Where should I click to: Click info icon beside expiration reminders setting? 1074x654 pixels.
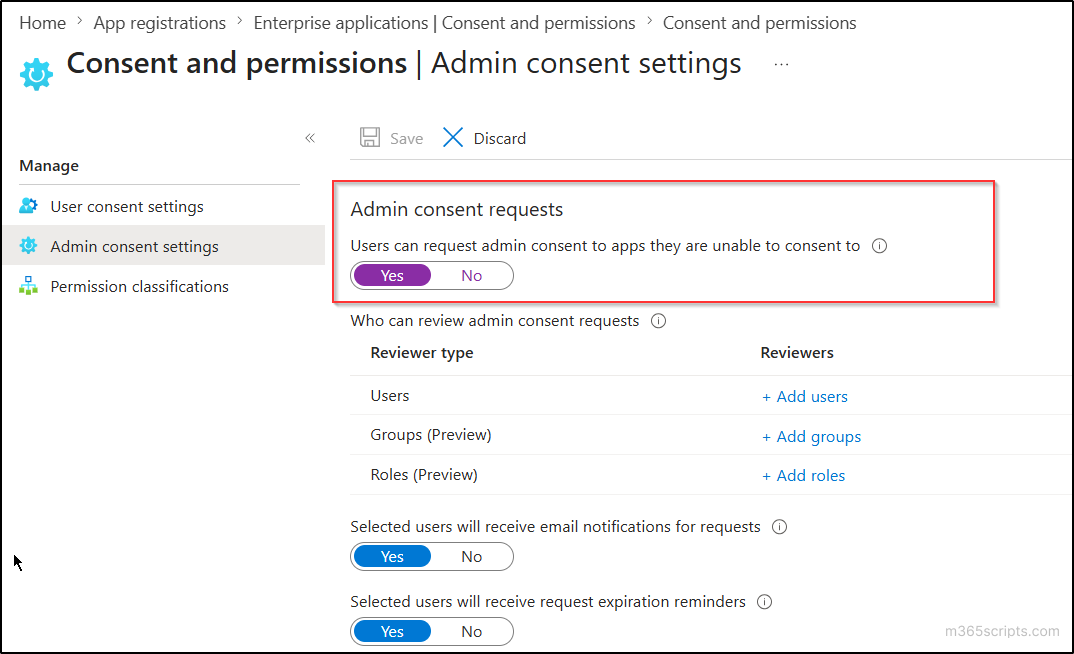764,601
